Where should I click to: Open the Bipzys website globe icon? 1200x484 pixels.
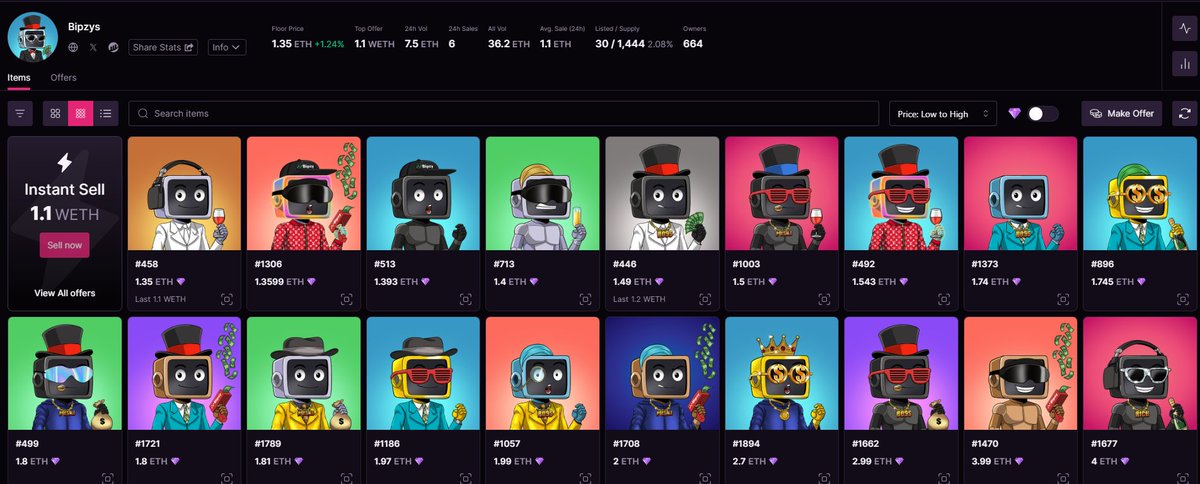(x=73, y=47)
